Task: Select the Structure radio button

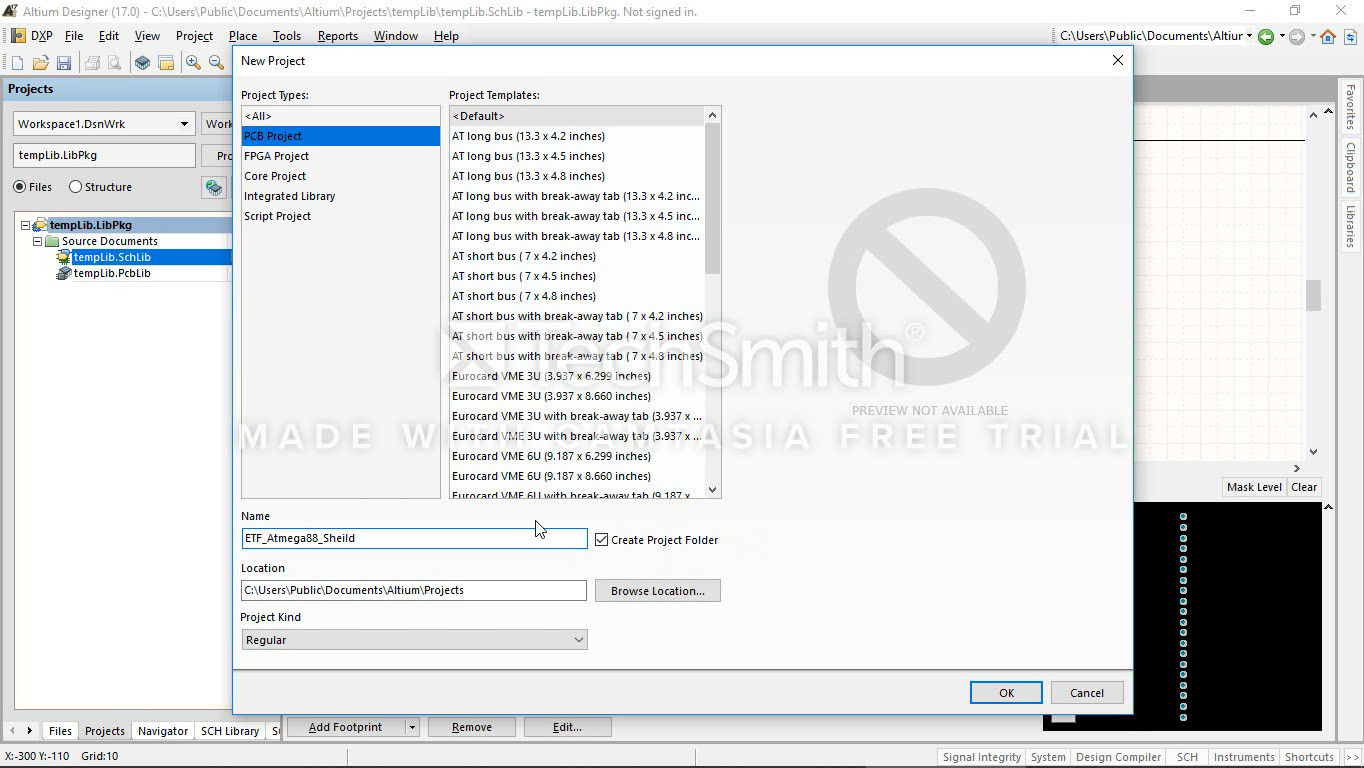Action: (x=75, y=187)
